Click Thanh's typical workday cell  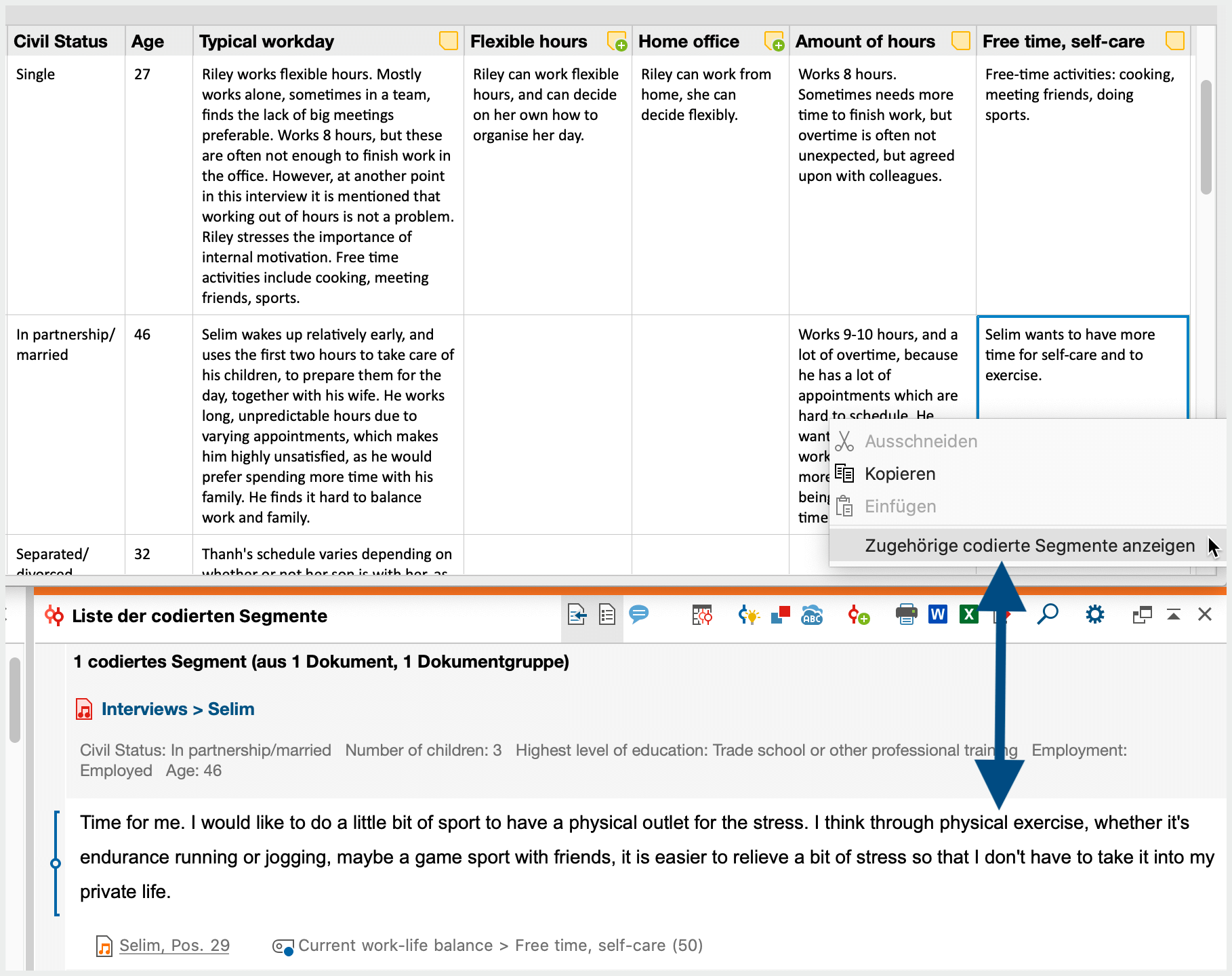click(x=328, y=554)
